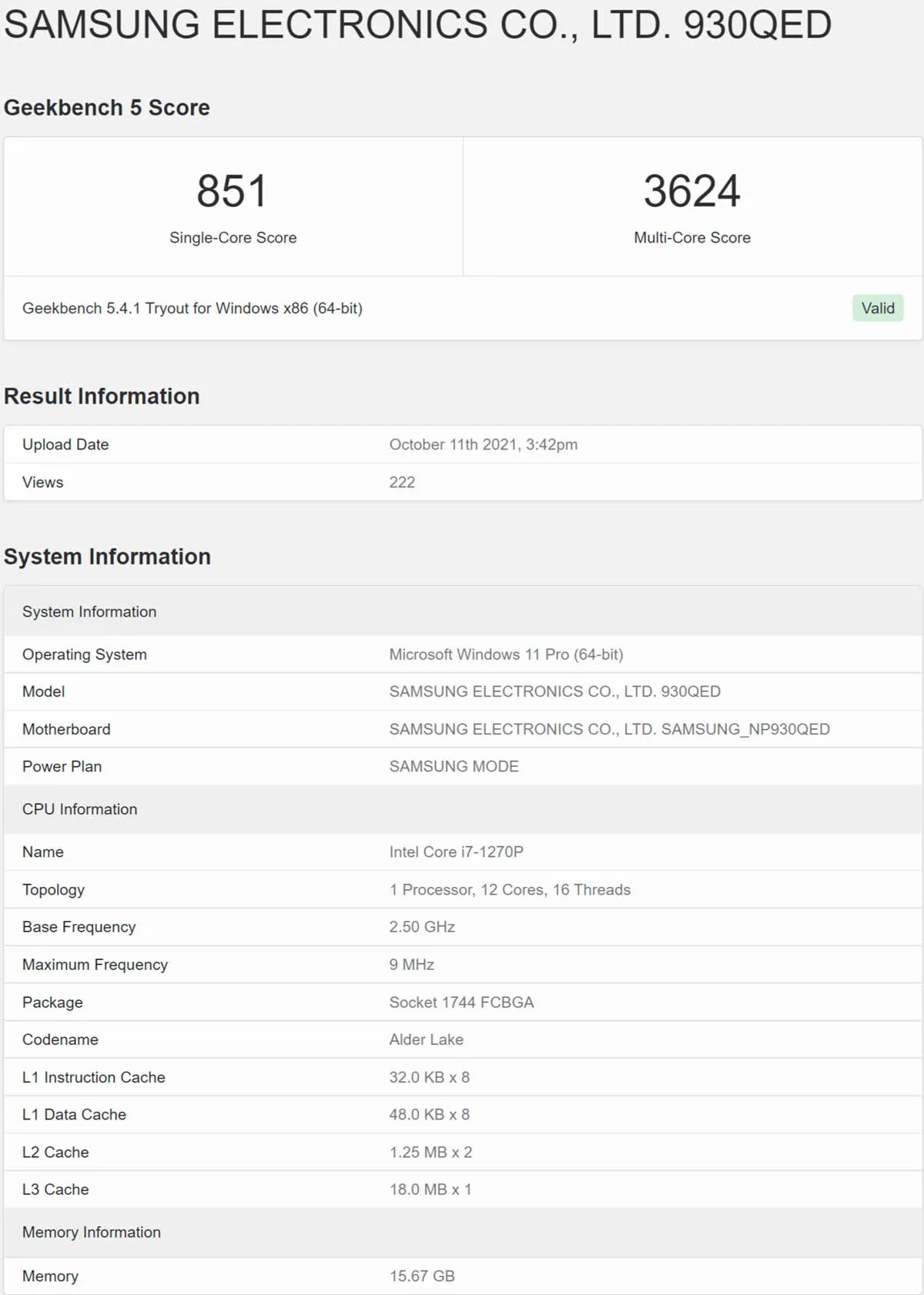Select the SAMSUNG MODE power plan value
The height and width of the screenshot is (1295, 924).
(454, 766)
